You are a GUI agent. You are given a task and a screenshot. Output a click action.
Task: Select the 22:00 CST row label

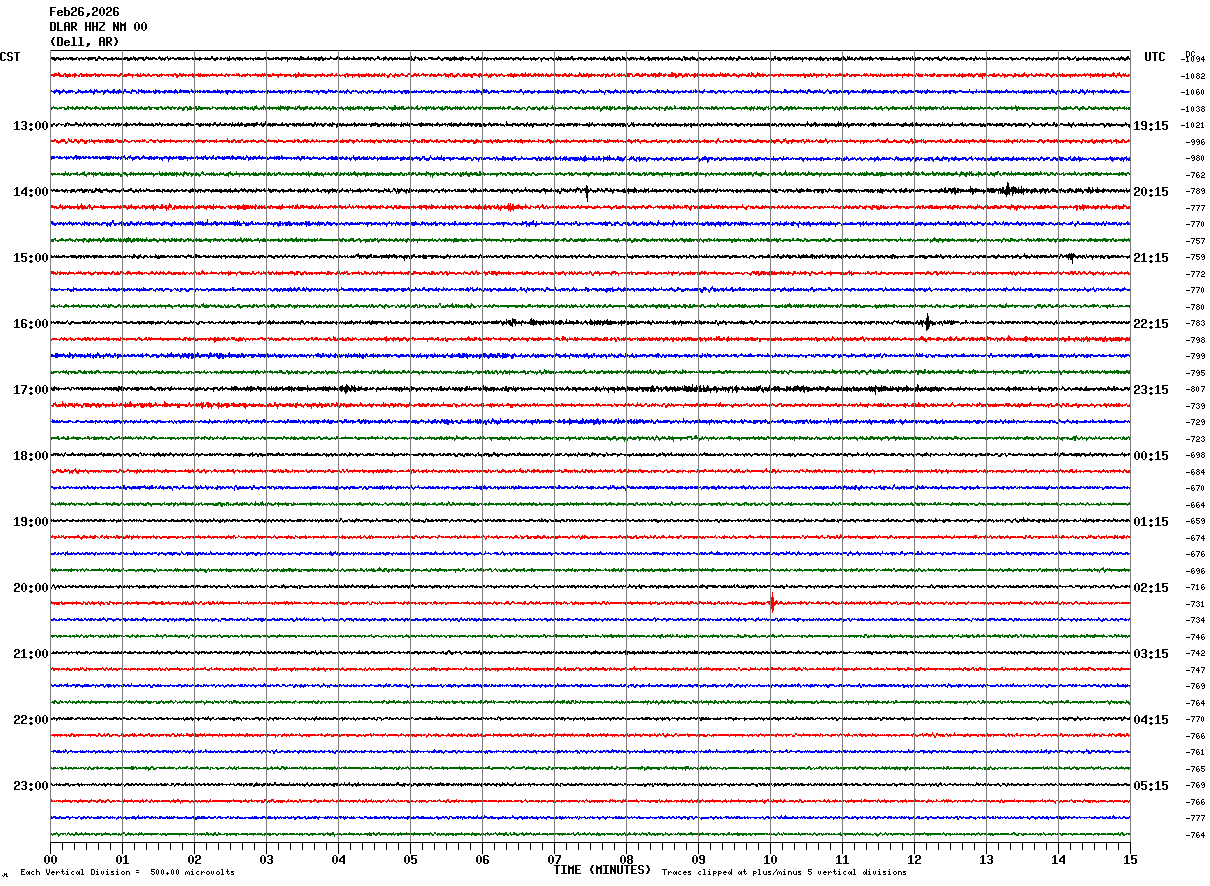tap(31, 720)
